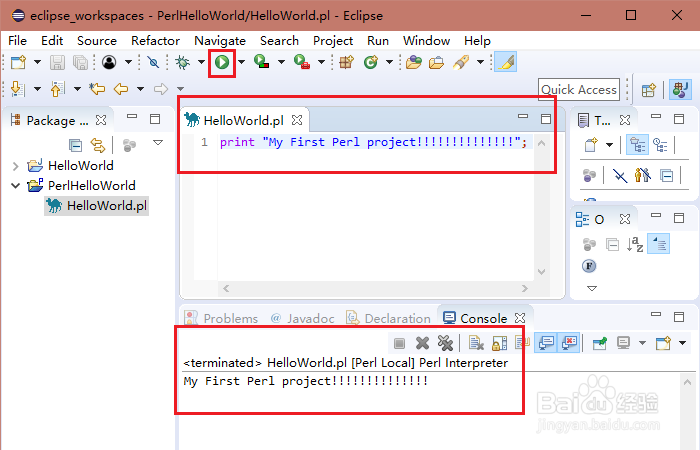Viewport: 700px width, 450px height.
Task: Open New wizard dropdown arrow
Action: coord(38,62)
